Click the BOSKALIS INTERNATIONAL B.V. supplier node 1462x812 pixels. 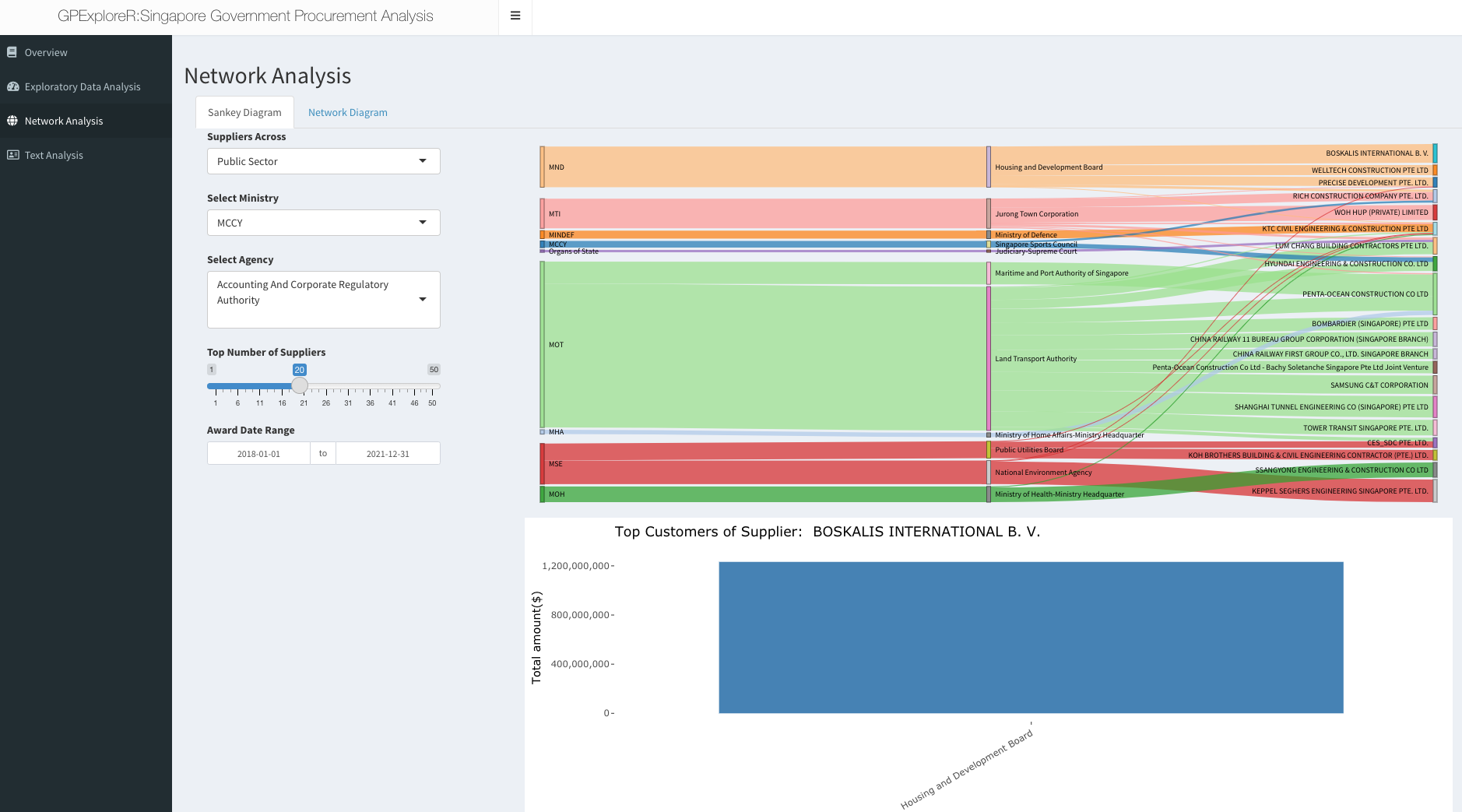[1435, 153]
